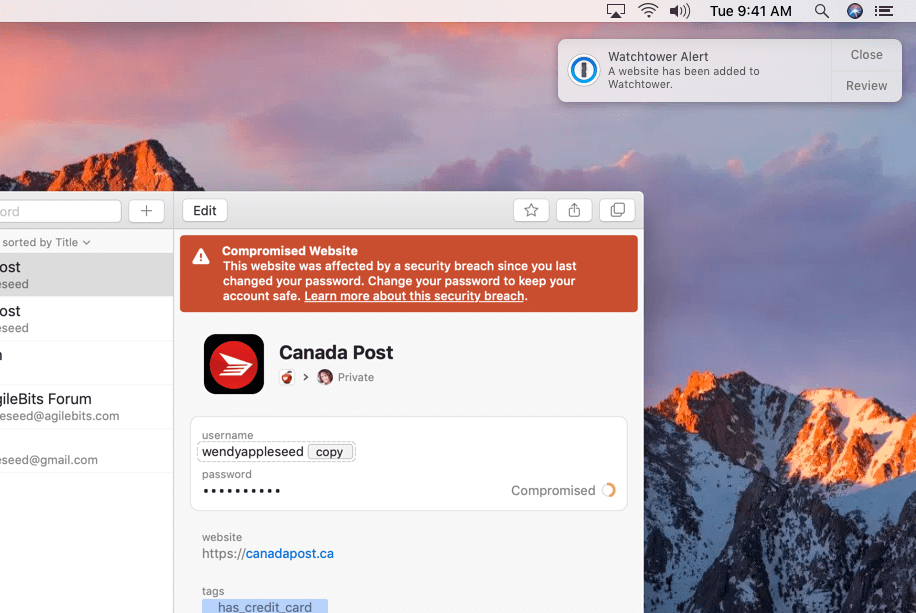Click the chevron between vault and Private

[305, 377]
